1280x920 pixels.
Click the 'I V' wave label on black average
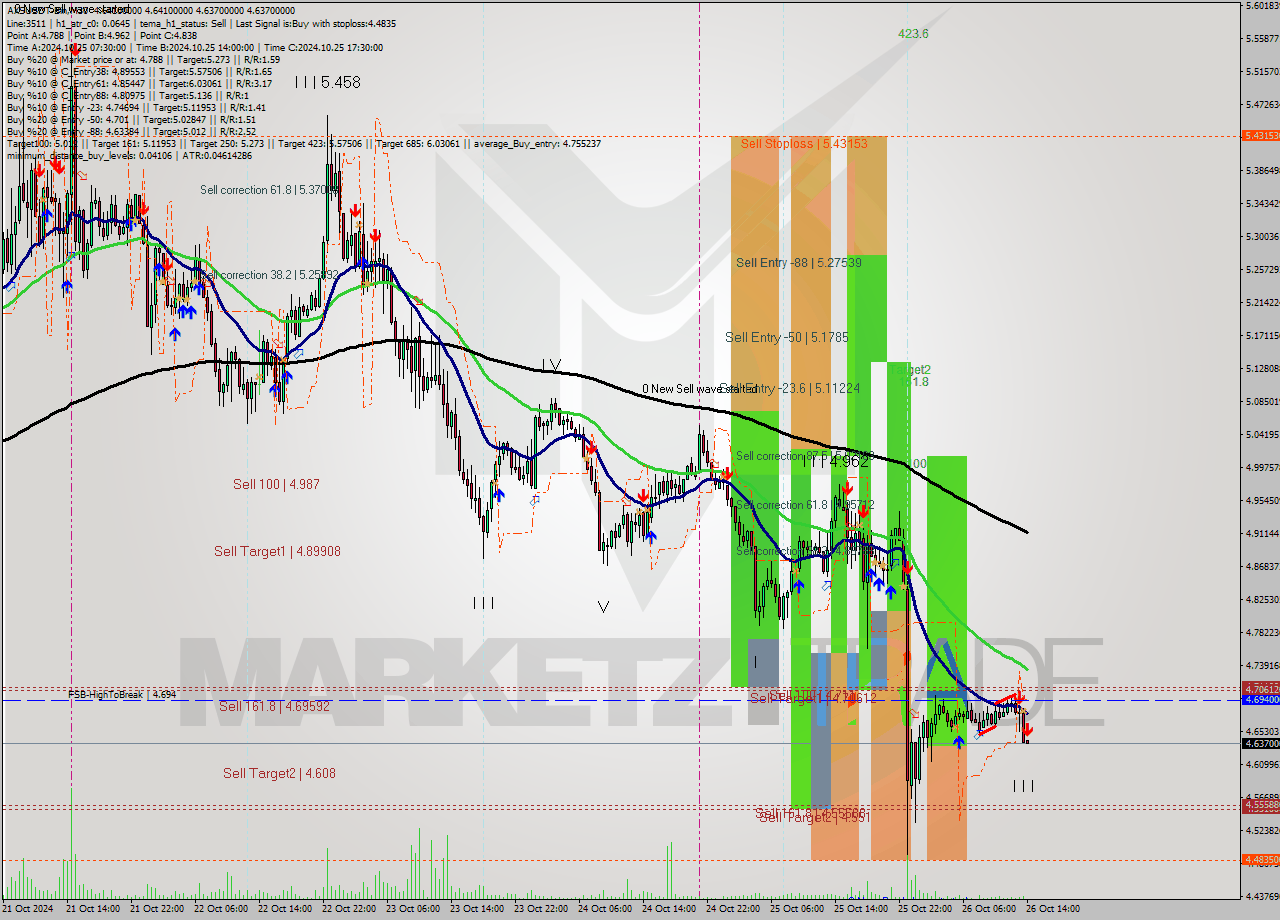pos(551,365)
